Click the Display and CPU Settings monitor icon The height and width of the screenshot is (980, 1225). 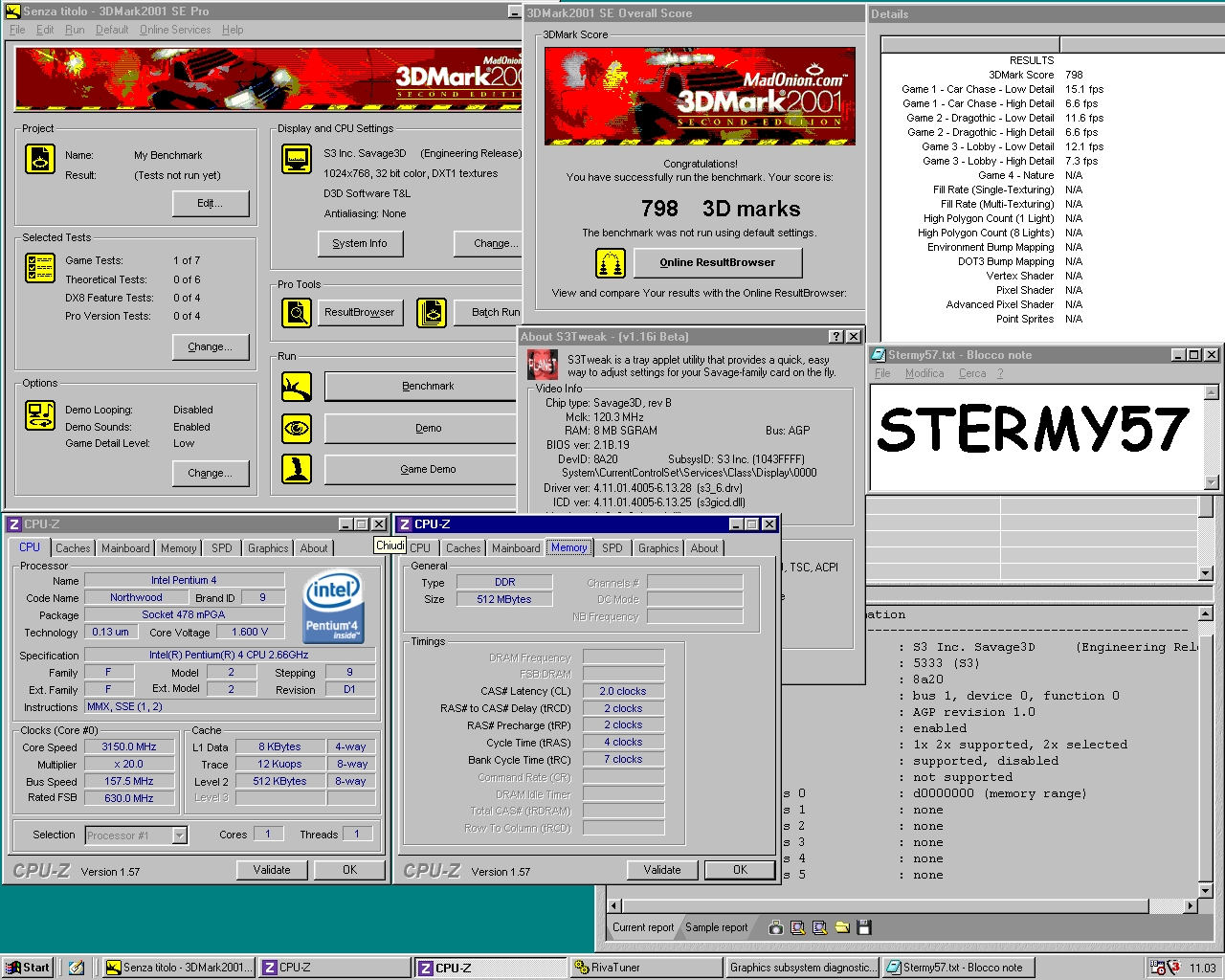[297, 159]
